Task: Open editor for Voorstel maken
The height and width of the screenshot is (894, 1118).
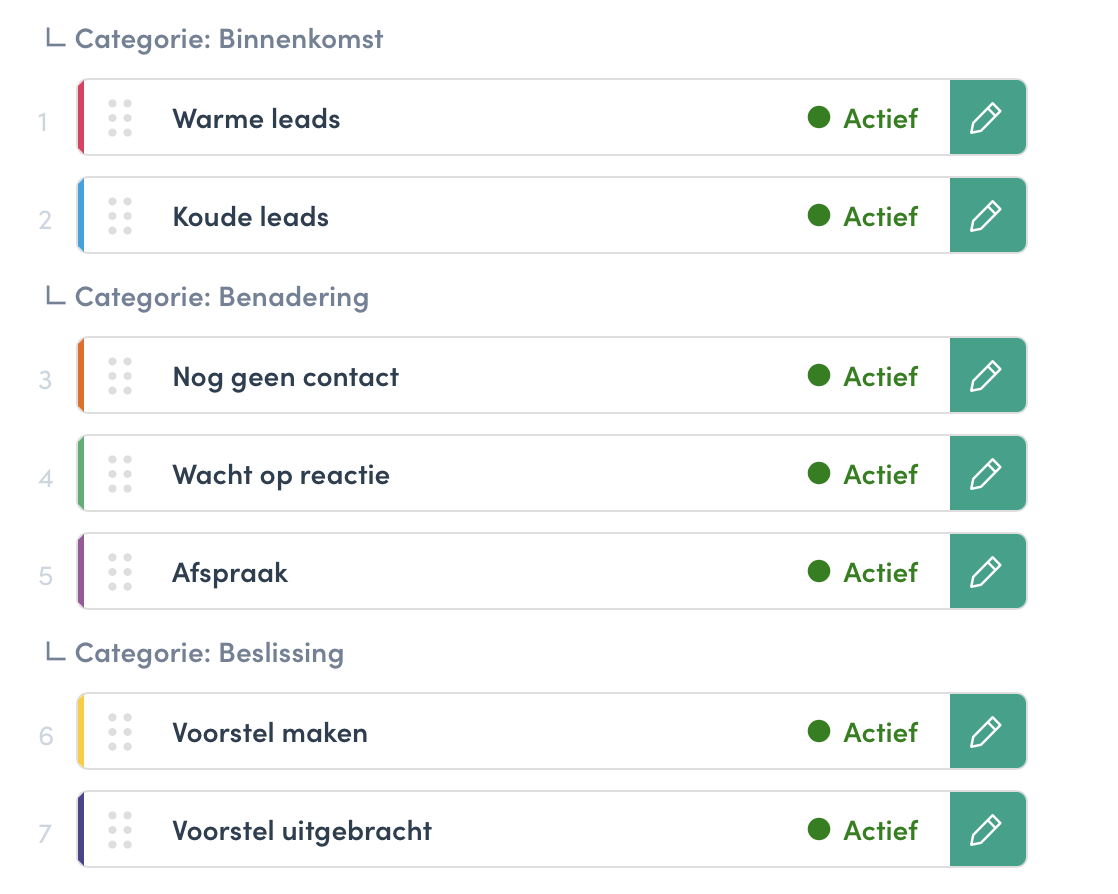Action: (988, 731)
